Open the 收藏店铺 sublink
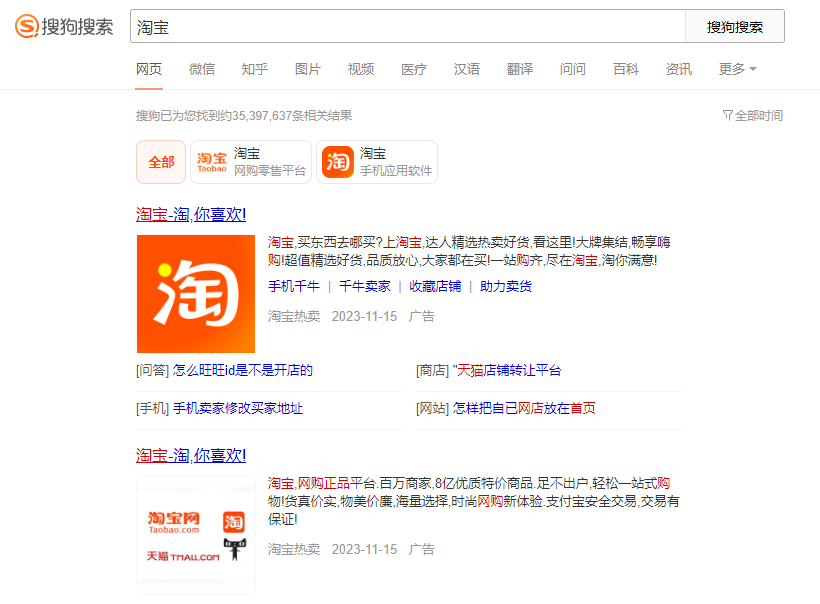This screenshot has height=604, width=820. coord(435,287)
